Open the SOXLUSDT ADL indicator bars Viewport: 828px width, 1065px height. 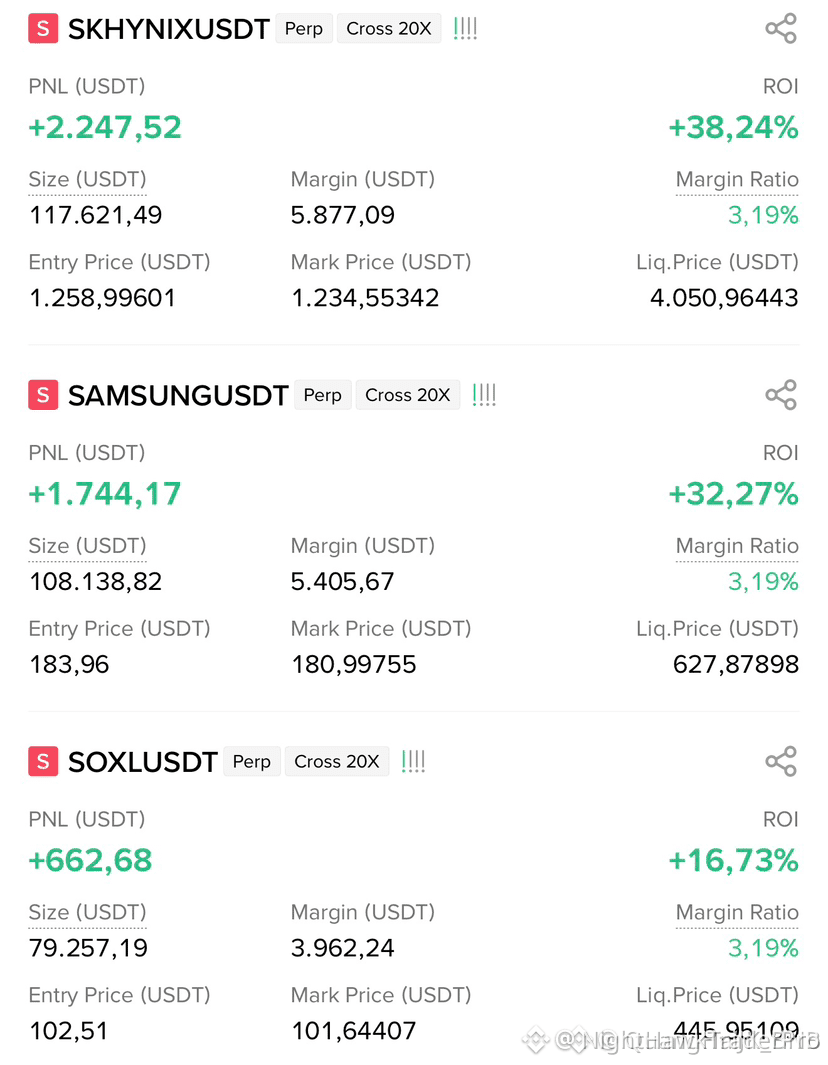tap(413, 761)
